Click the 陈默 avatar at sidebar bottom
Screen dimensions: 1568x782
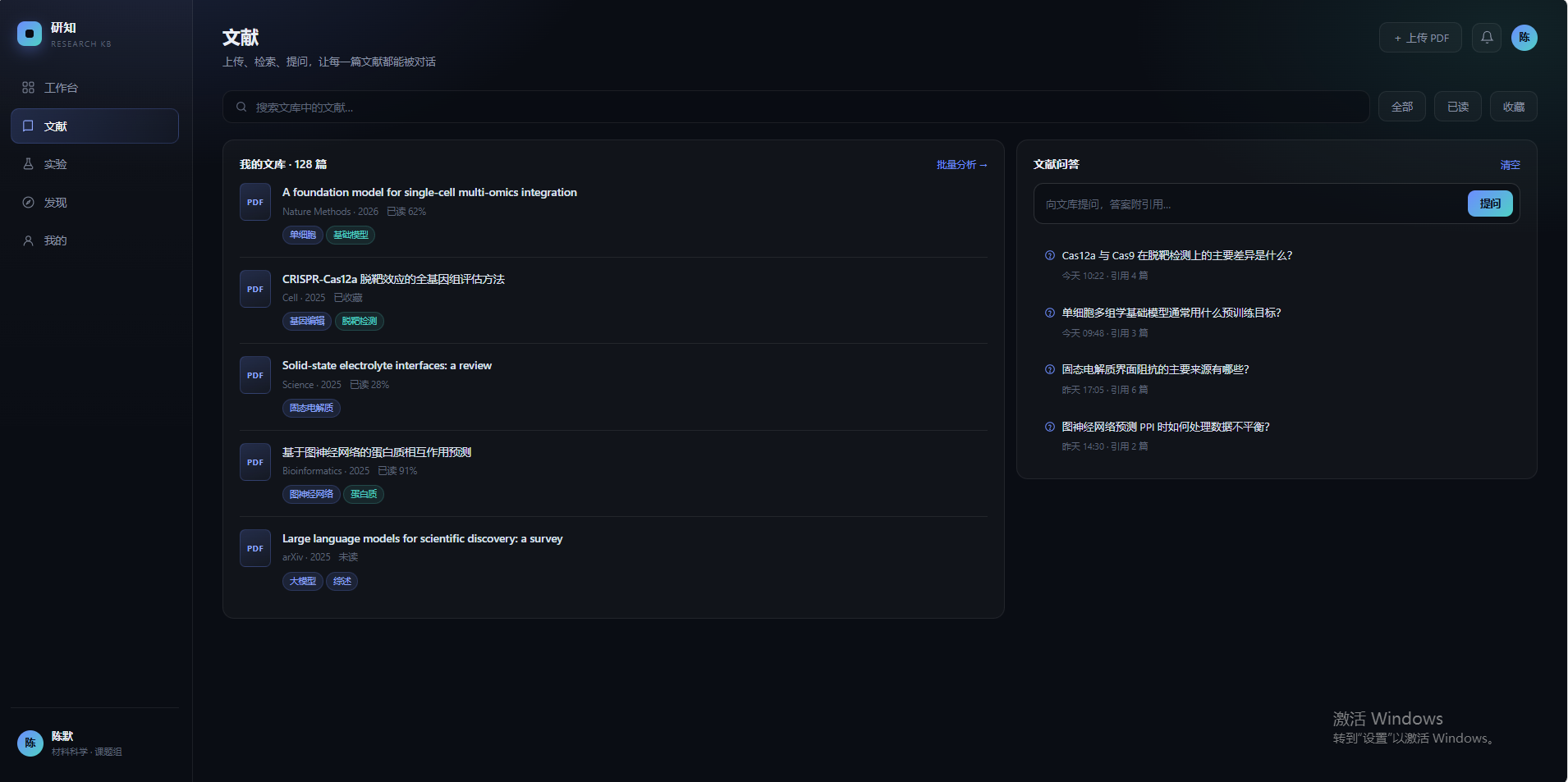[x=30, y=743]
